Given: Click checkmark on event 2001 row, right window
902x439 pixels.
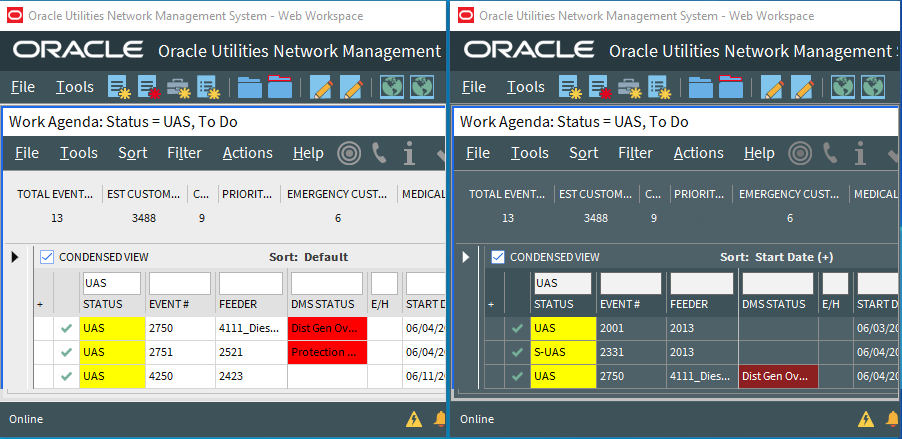Looking at the screenshot, I should pyautogui.click(x=518, y=329).
